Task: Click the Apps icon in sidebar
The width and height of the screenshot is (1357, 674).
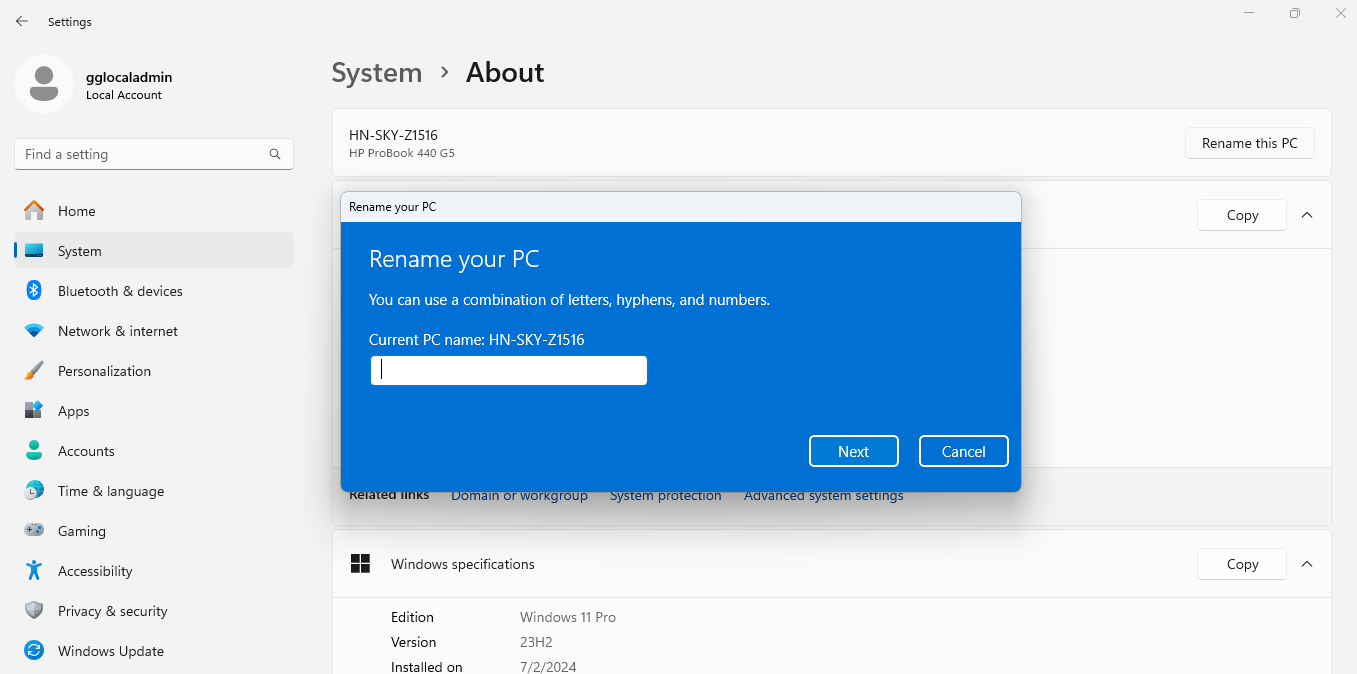Action: (x=34, y=411)
